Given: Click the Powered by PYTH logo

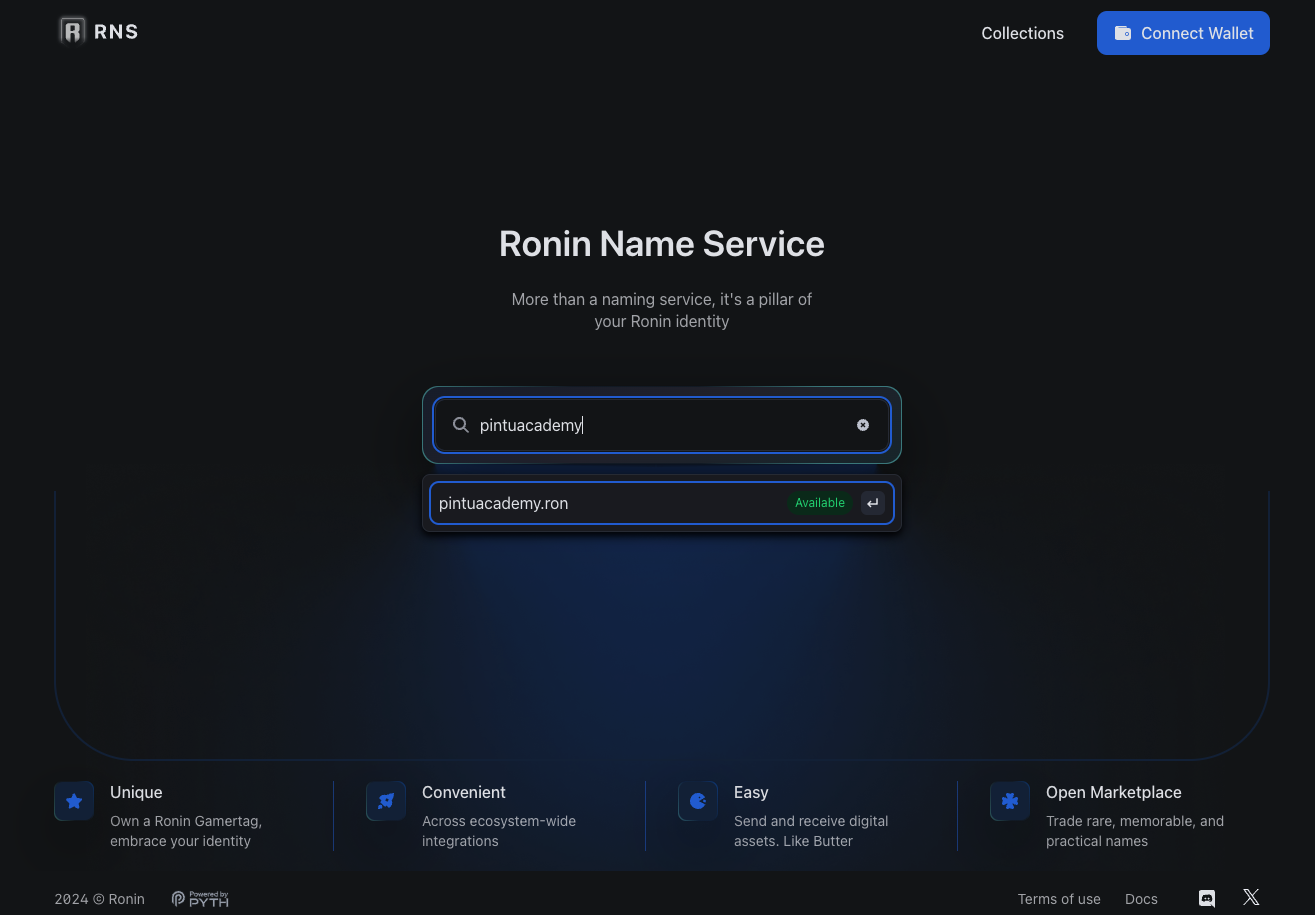Looking at the screenshot, I should point(199,898).
